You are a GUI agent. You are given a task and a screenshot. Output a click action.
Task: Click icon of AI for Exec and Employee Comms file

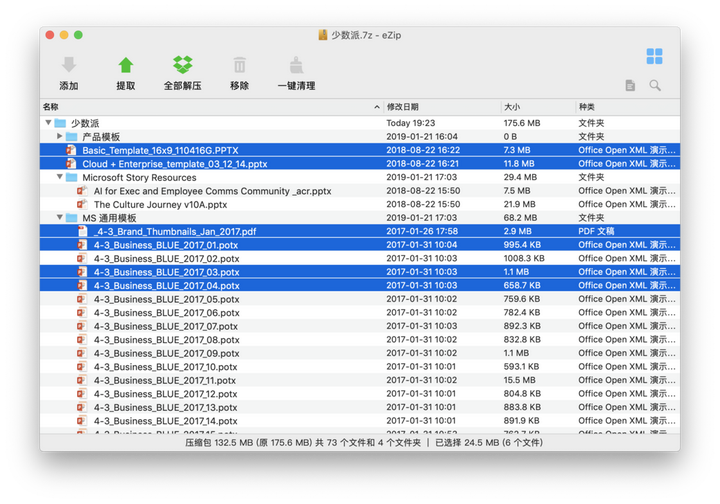[x=82, y=191]
